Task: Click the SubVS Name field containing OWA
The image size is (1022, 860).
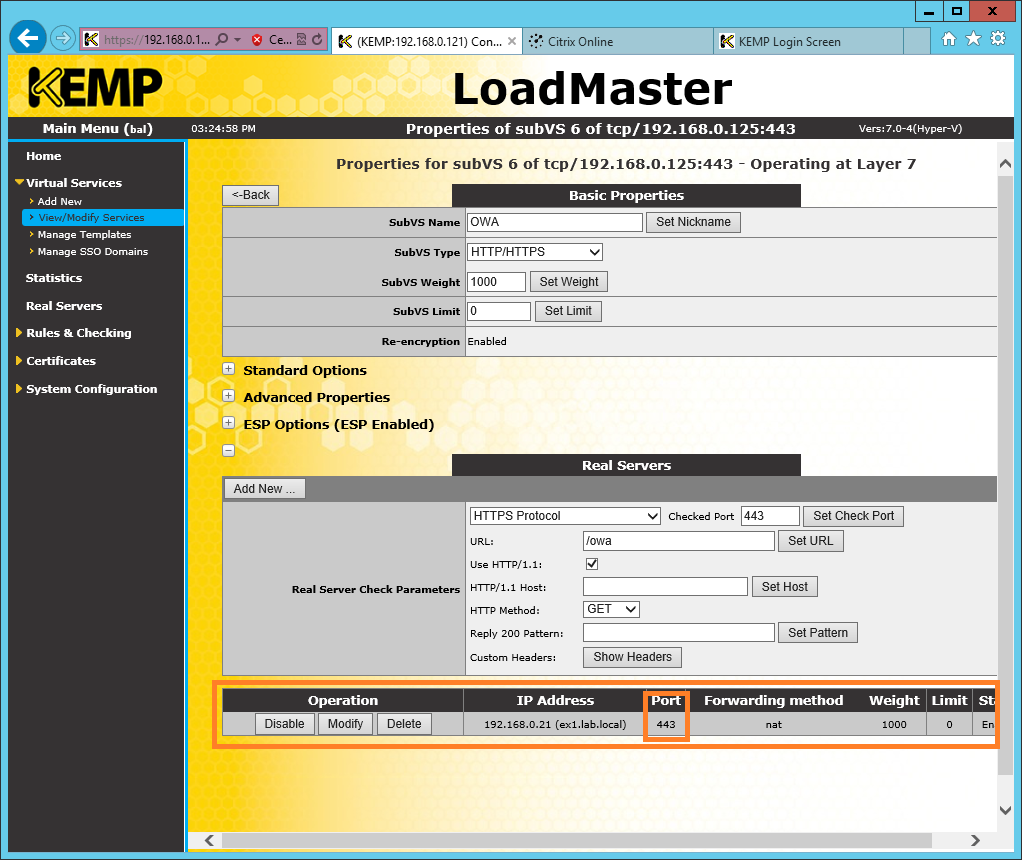Action: [555, 222]
